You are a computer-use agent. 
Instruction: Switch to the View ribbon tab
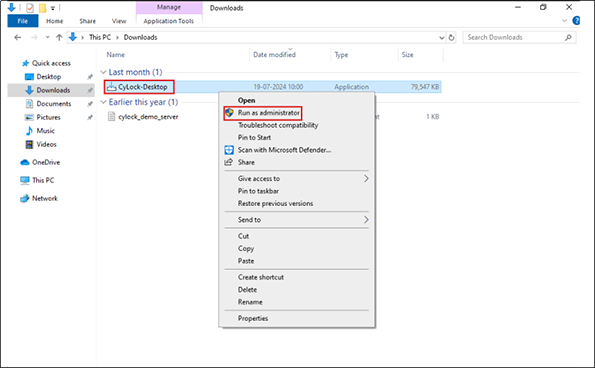(x=119, y=21)
